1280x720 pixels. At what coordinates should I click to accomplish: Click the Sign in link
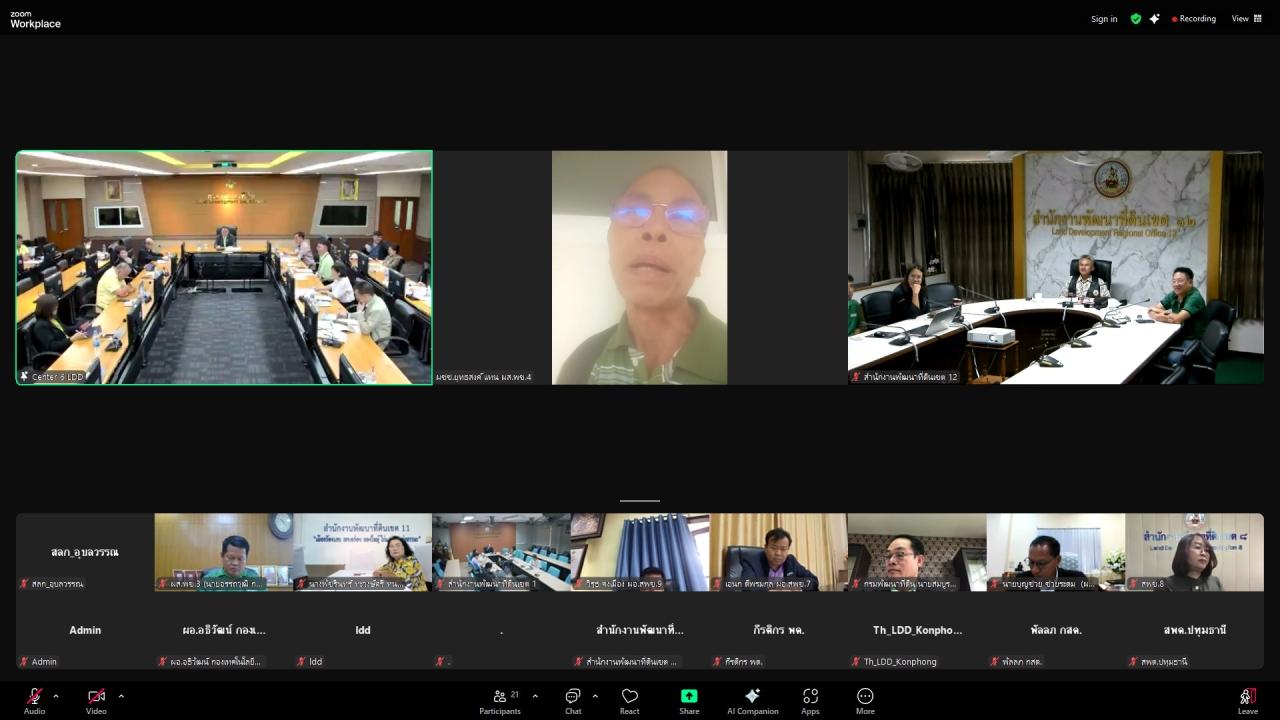tap(1104, 19)
